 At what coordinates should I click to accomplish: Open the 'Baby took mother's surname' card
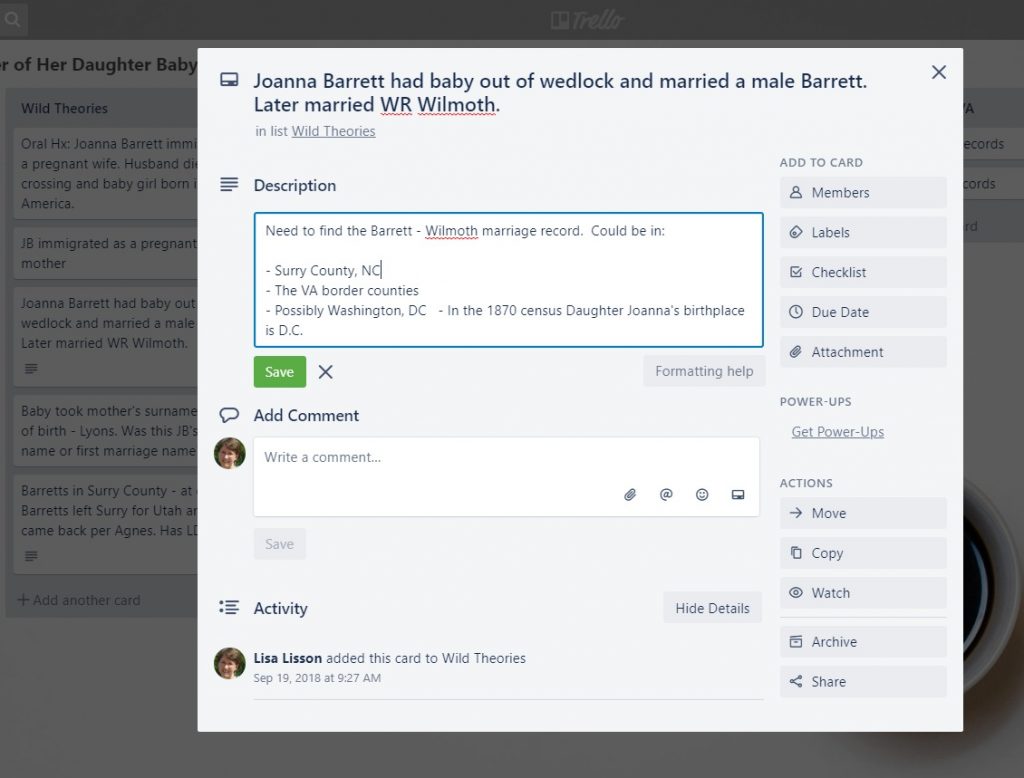click(106, 431)
